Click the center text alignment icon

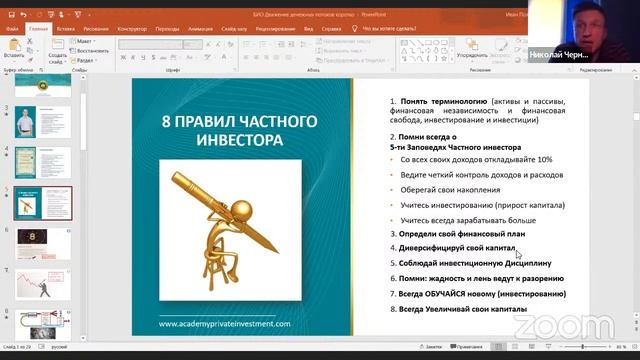click(x=256, y=58)
